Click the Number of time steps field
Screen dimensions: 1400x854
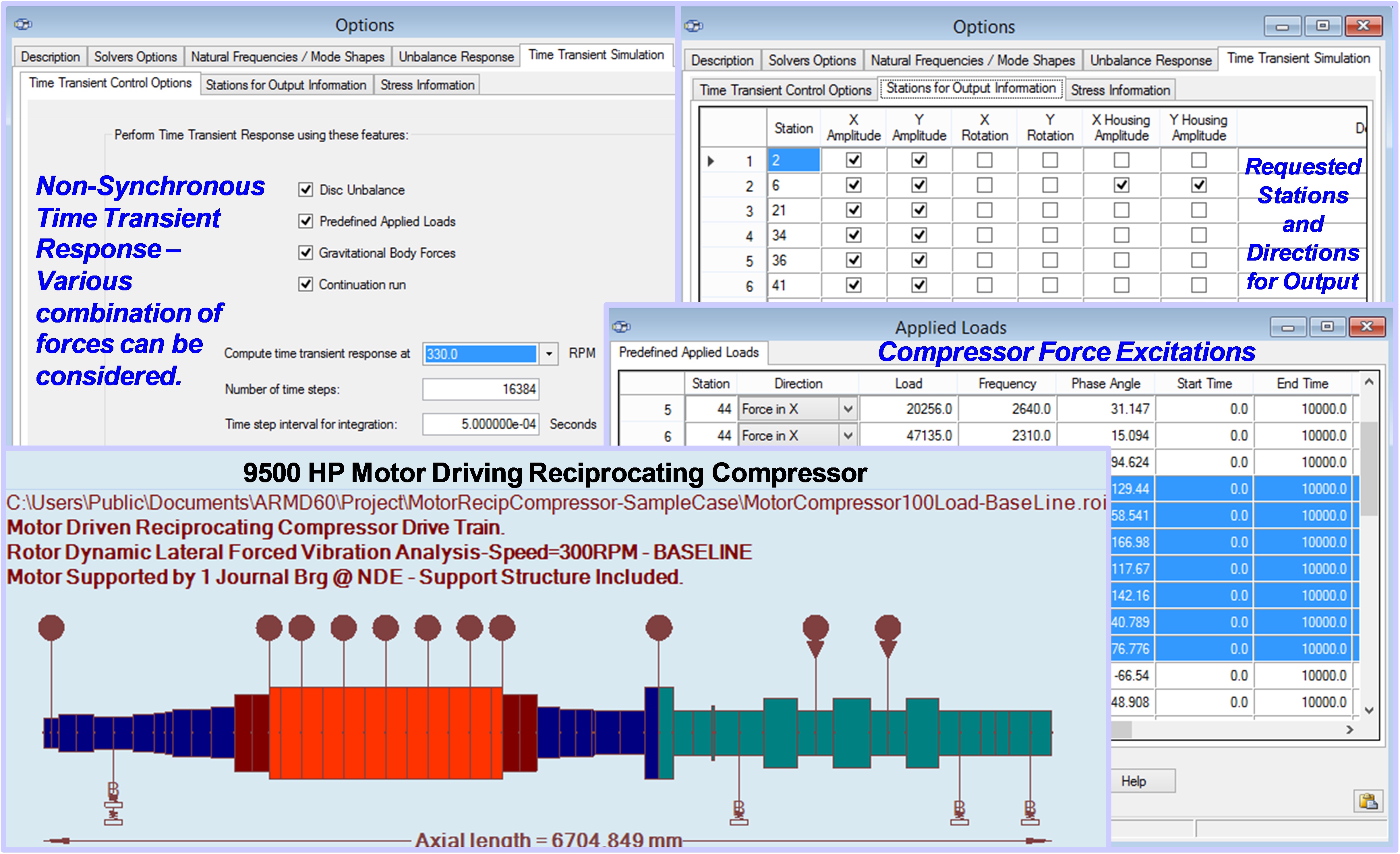point(481,389)
